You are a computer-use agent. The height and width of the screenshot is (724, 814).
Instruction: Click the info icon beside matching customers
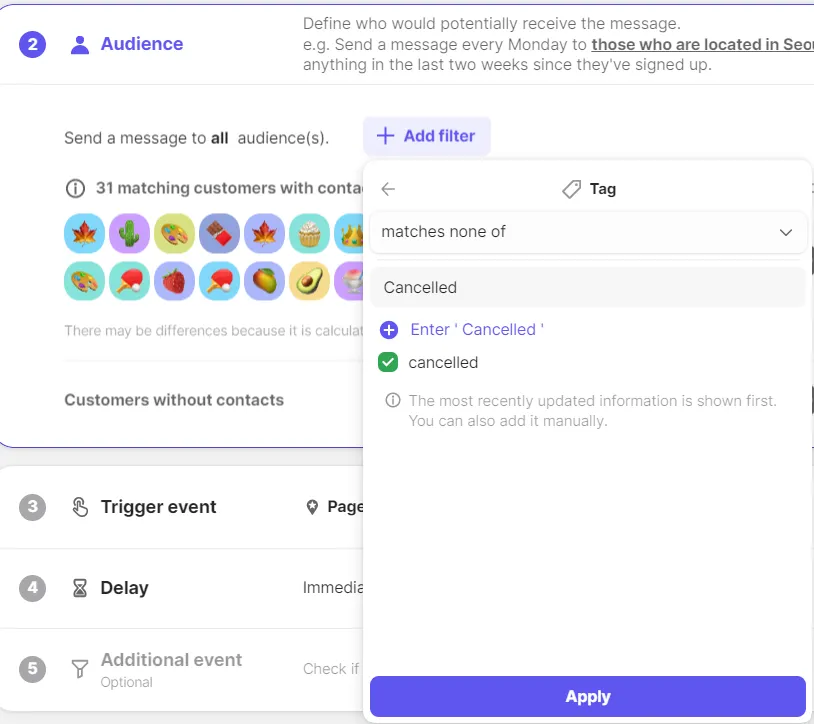[75, 188]
